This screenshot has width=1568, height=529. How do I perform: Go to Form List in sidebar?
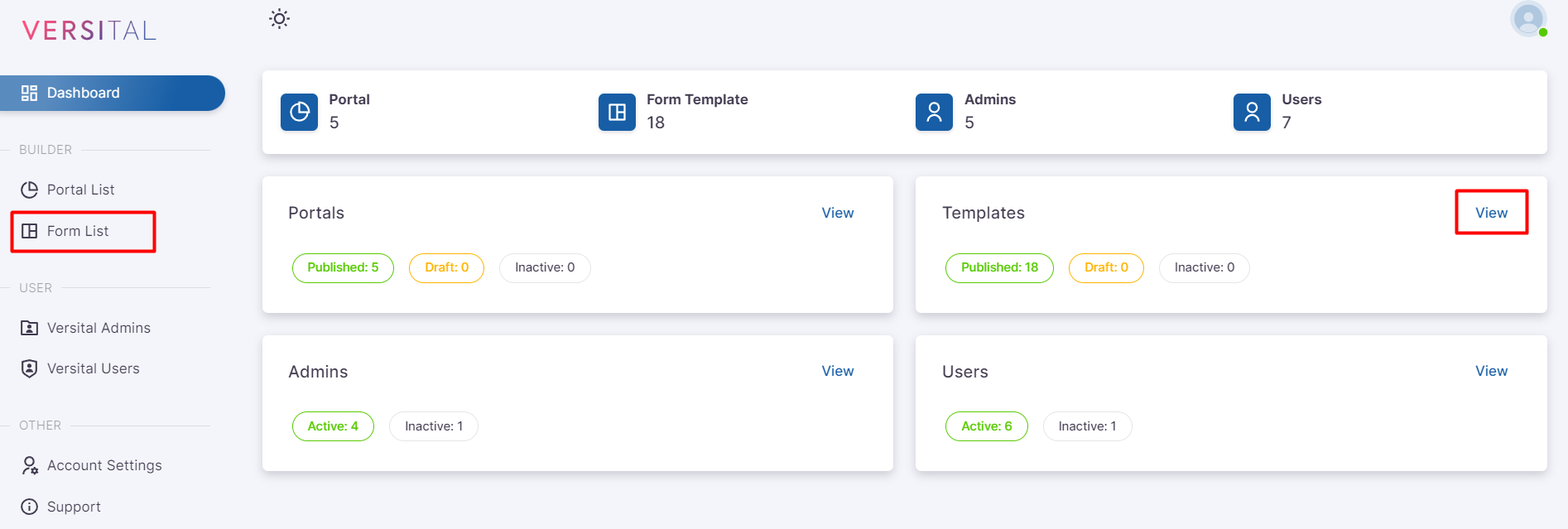[78, 231]
